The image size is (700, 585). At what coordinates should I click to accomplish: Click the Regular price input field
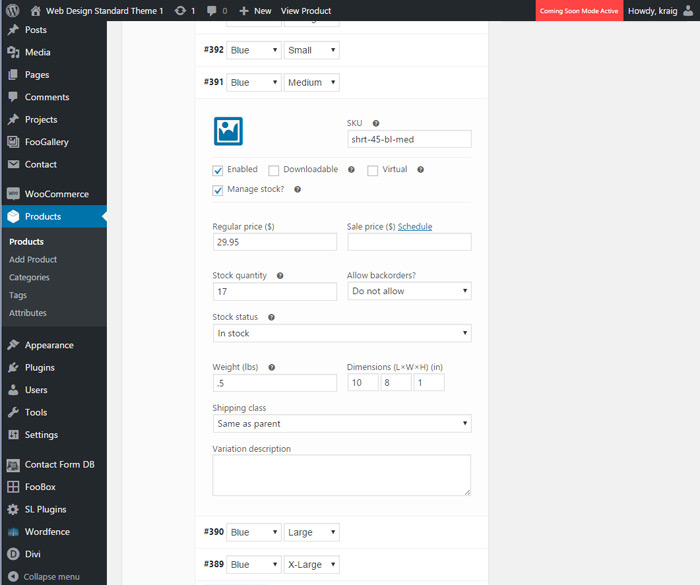275,242
